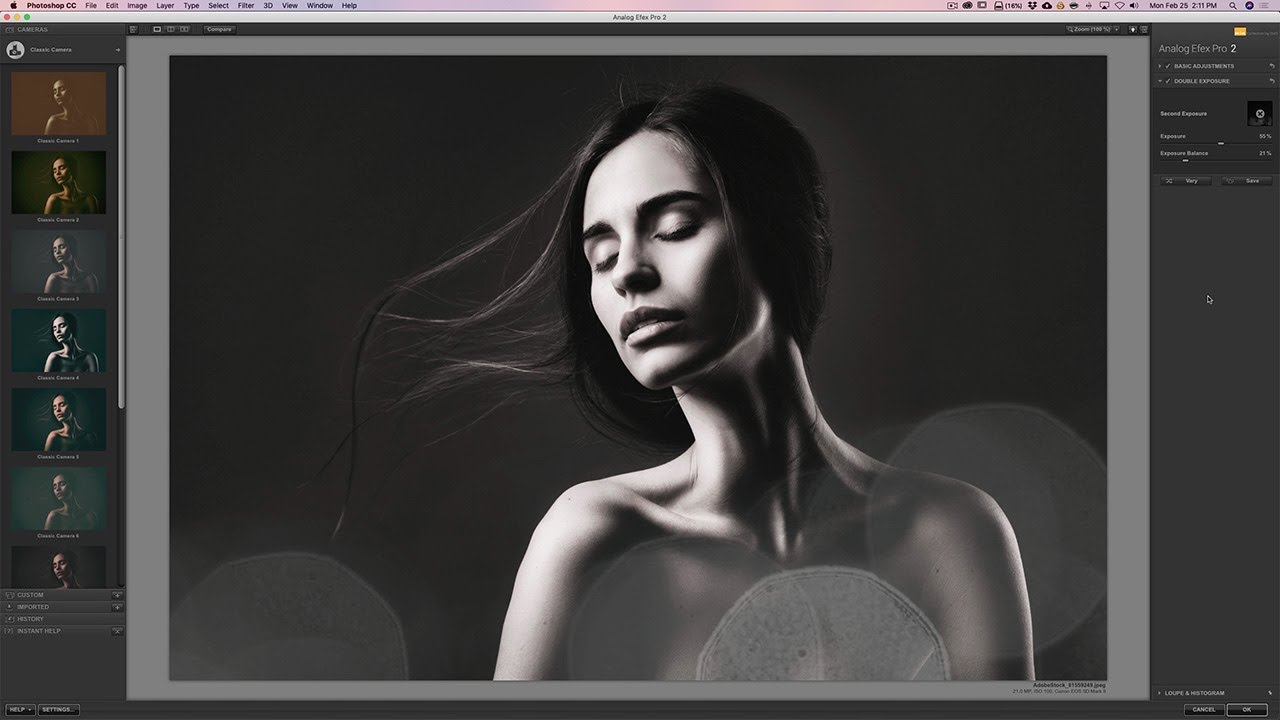This screenshot has width=1280, height=720.
Task: Toggle Double Exposure checkbox
Action: coord(1168,81)
